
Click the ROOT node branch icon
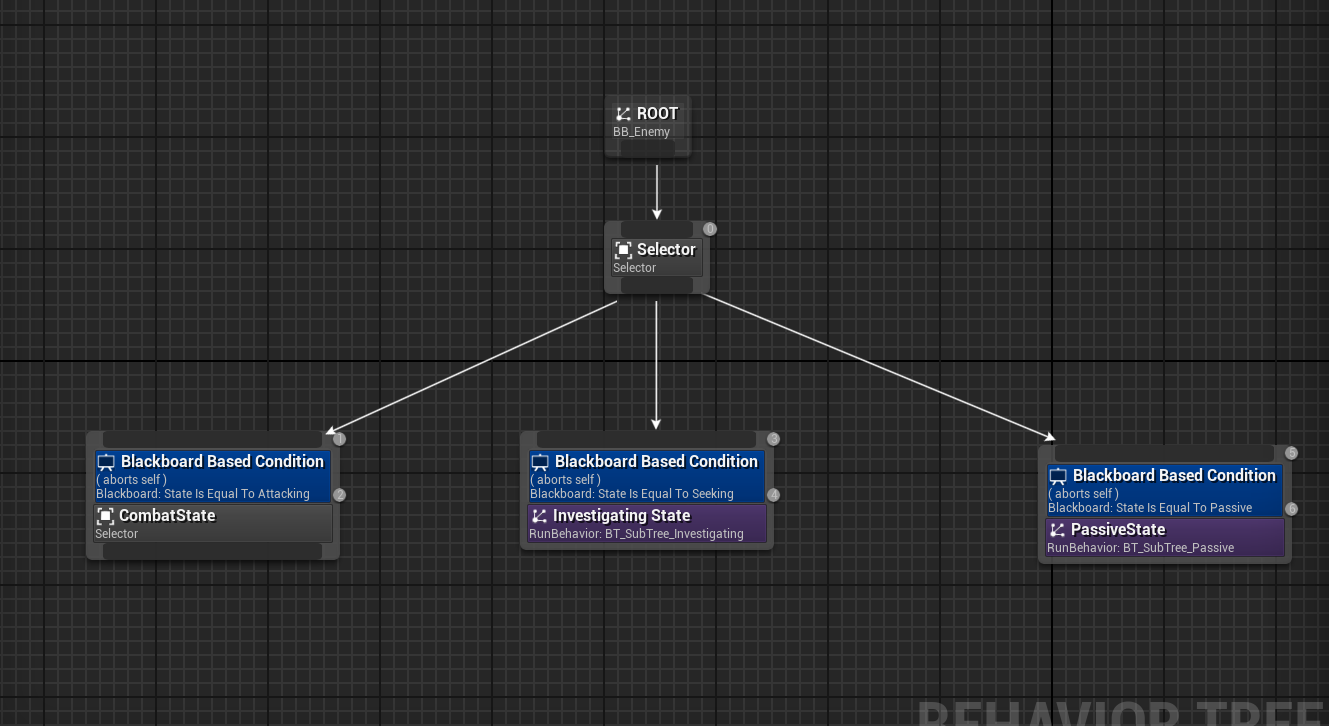(623, 114)
